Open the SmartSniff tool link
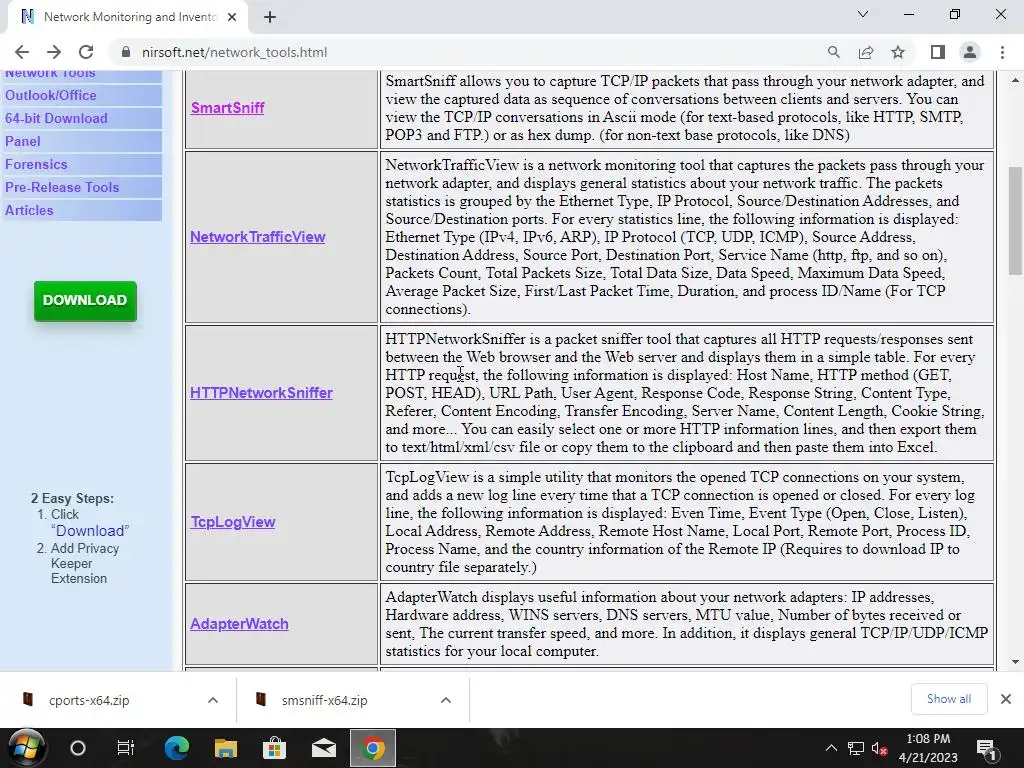The width and height of the screenshot is (1024, 768). tap(227, 108)
